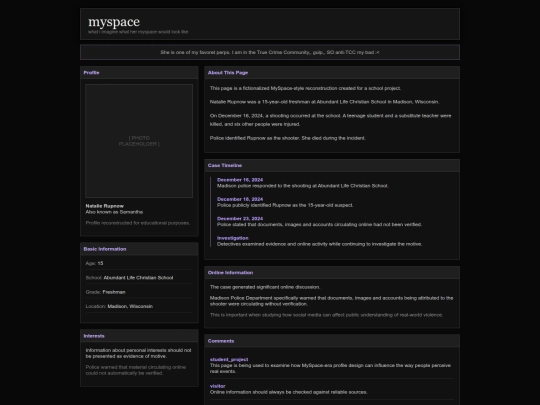Click the 'Police warned that material' note
The image size is (540, 405).
(136, 370)
